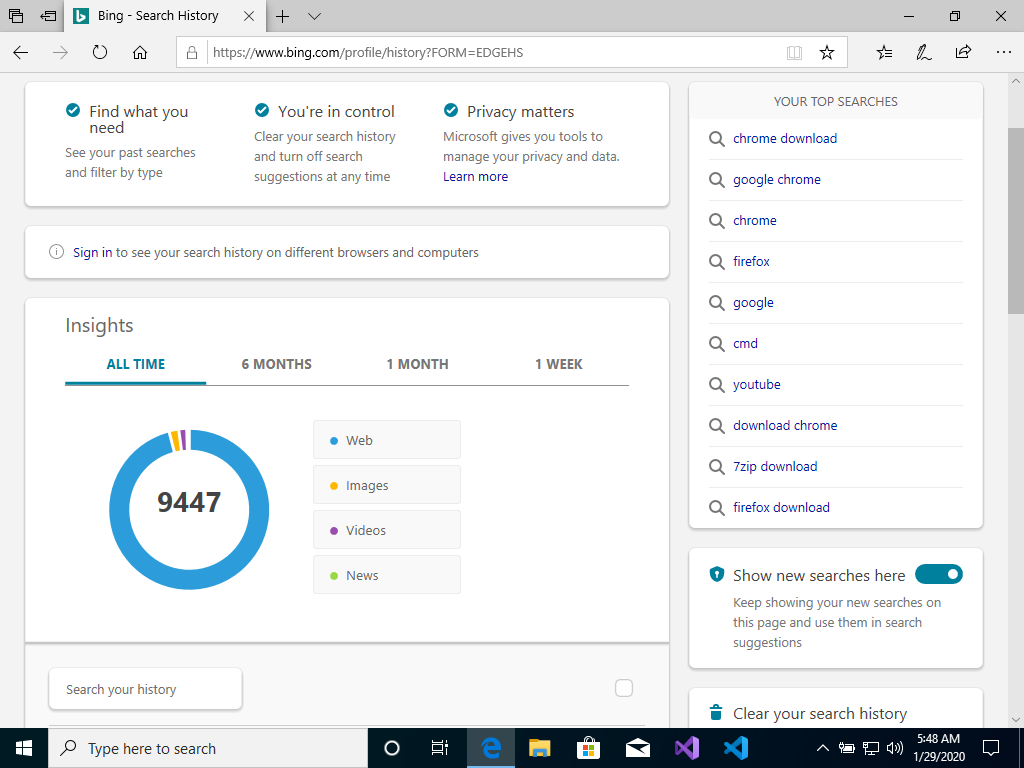The height and width of the screenshot is (768, 1024).
Task: Open the tab list dropdown chevron
Action: 314,16
